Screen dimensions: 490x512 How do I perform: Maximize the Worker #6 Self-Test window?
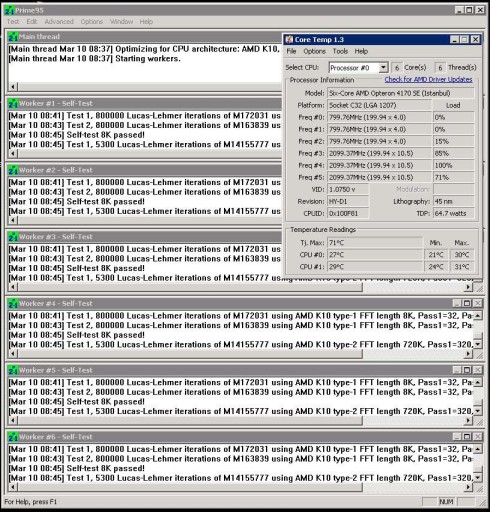tap(467, 437)
